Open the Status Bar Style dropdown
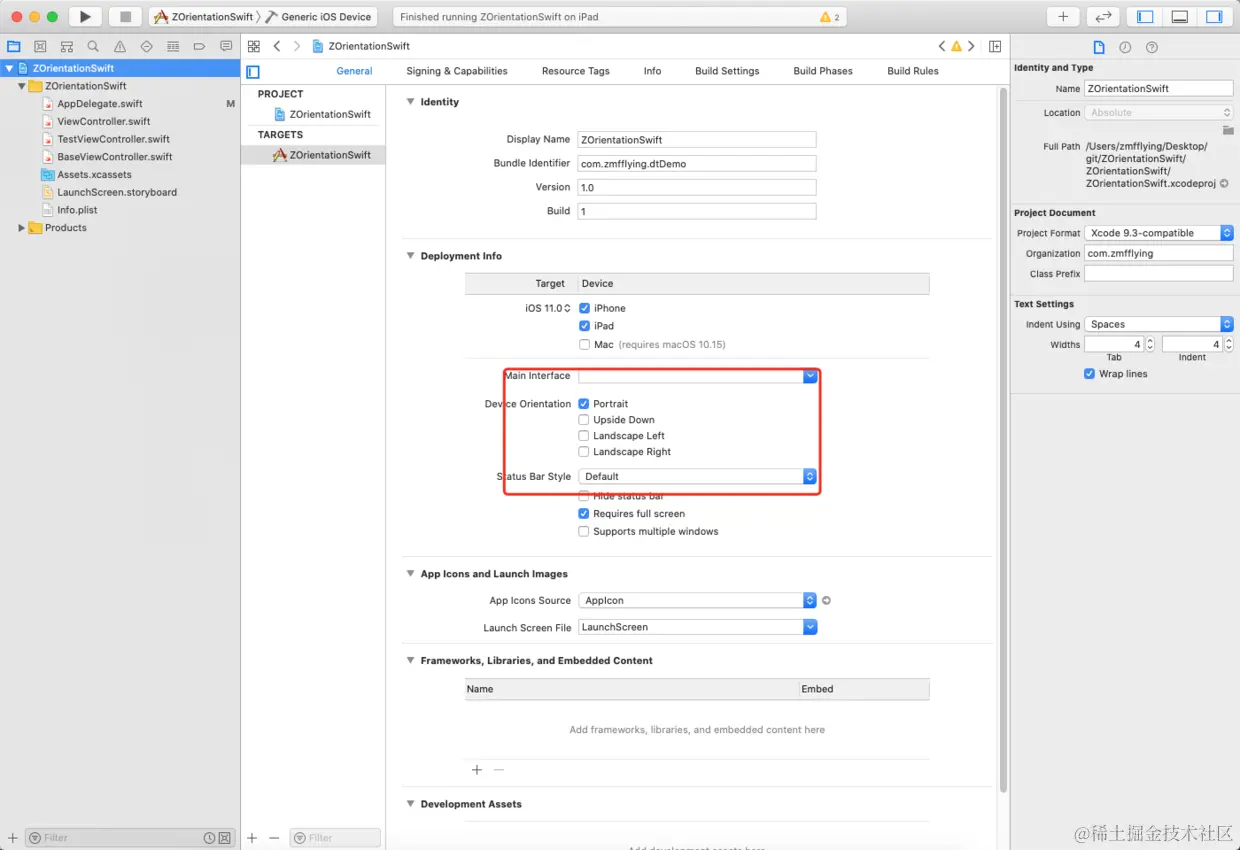Screen dimensions: 1240x850 pos(697,477)
